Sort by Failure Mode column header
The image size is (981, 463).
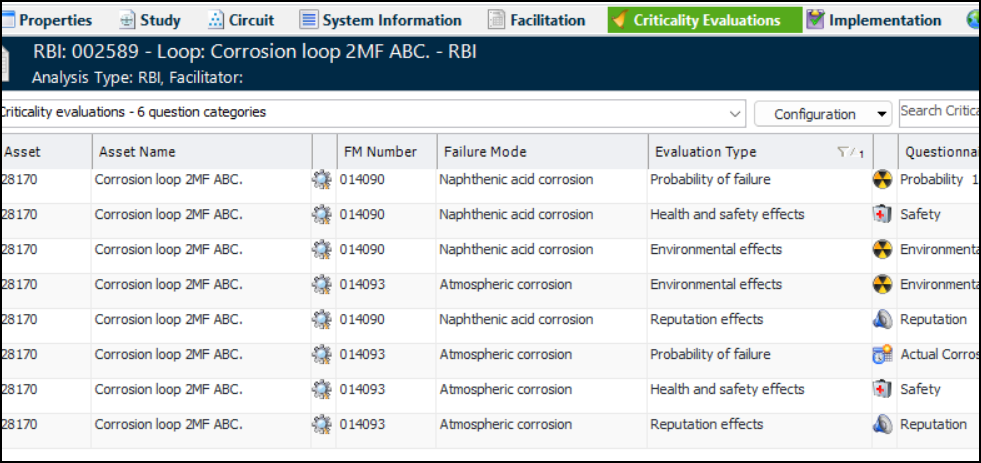click(x=483, y=152)
